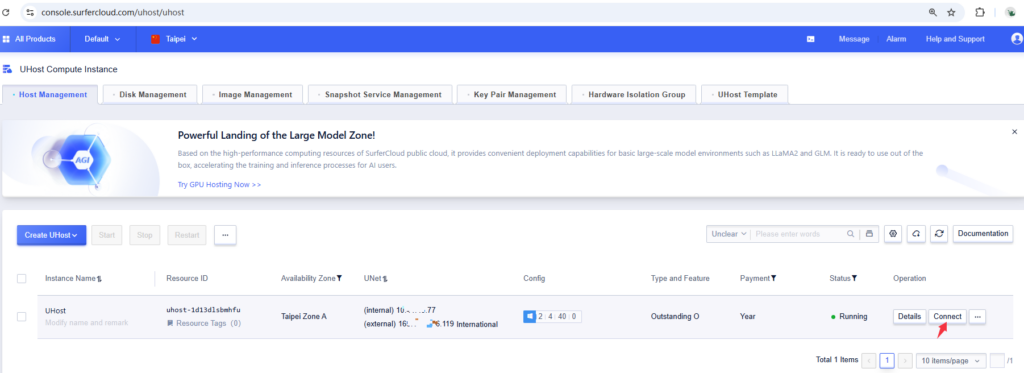Viewport: 1024px width, 373px height.
Task: Click the Resource Tags icon
Action: (170, 323)
